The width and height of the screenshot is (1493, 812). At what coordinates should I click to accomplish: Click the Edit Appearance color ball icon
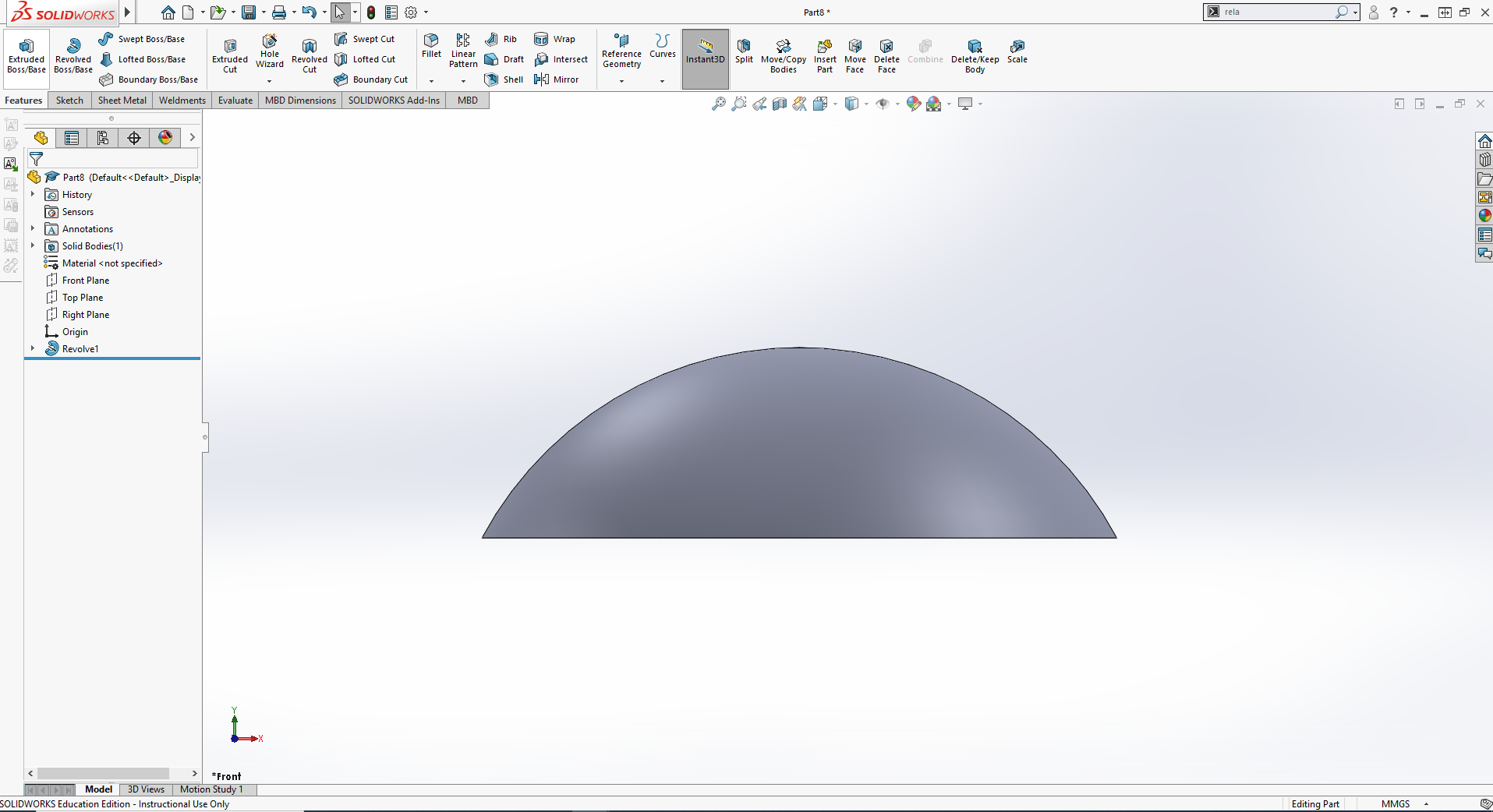point(914,104)
